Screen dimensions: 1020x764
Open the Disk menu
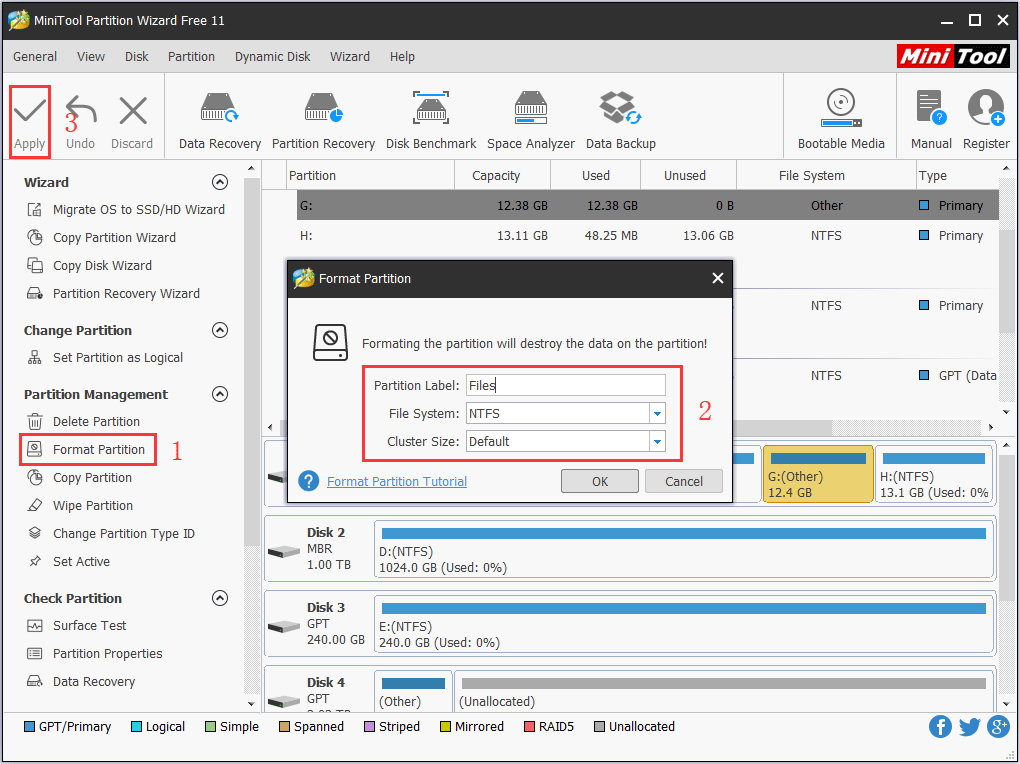point(137,57)
